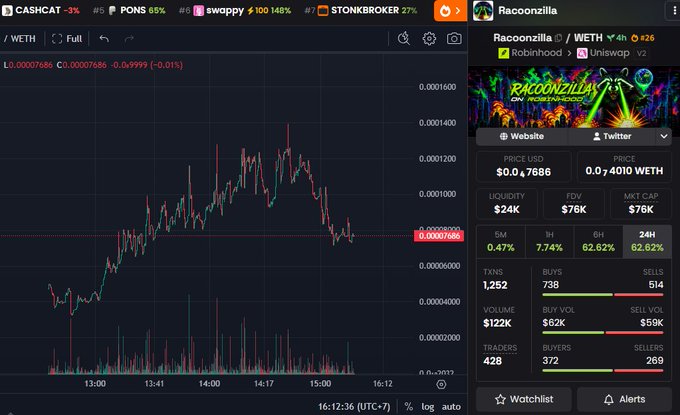Click the PRICE USD value box
The width and height of the screenshot is (680, 415).
523,167
